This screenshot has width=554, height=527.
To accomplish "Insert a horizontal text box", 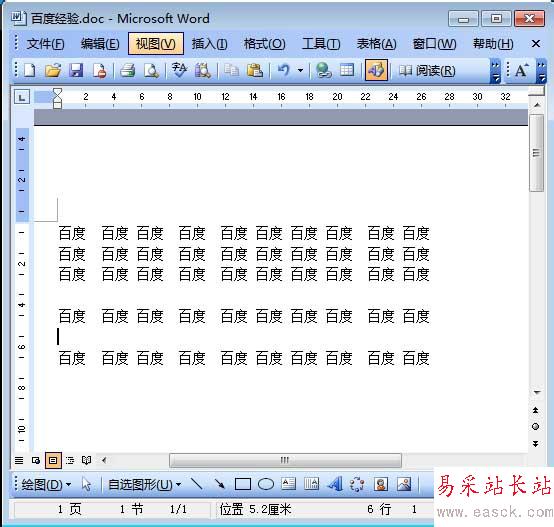I will tap(288, 484).
